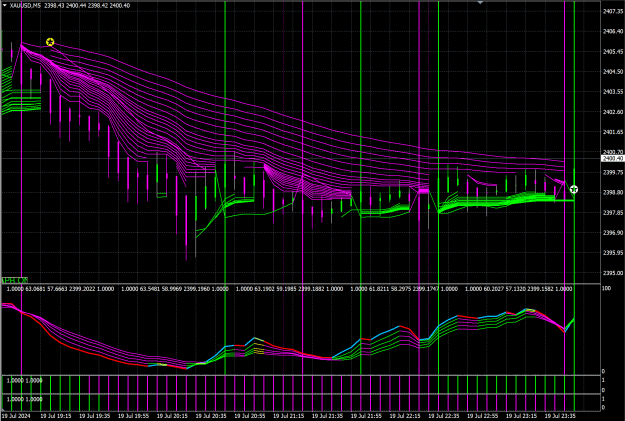Viewport: 625px width, 421px height.
Task: Click the 19 Jul 20:15 time label
Action: coord(173,416)
